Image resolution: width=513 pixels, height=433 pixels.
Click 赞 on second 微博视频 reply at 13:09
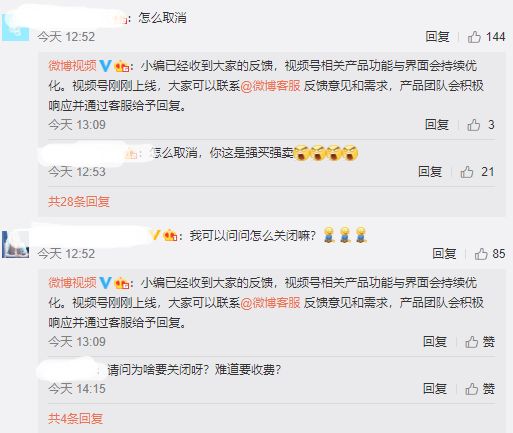tap(480, 342)
